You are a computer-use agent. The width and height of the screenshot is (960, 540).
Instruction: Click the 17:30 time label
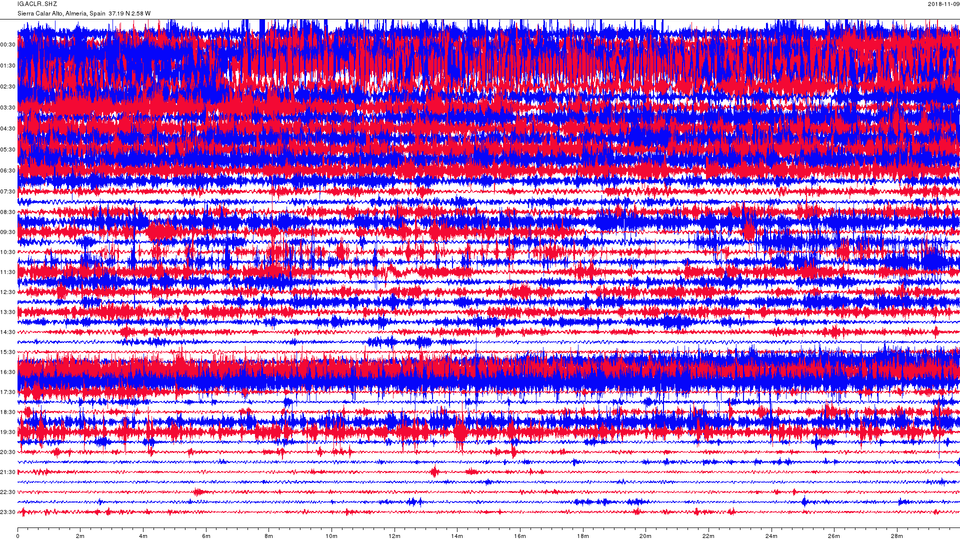(8, 392)
